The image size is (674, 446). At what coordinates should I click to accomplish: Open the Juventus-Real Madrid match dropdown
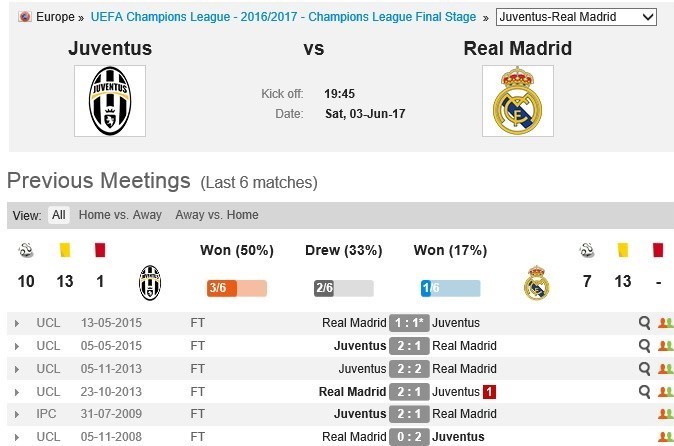[576, 17]
